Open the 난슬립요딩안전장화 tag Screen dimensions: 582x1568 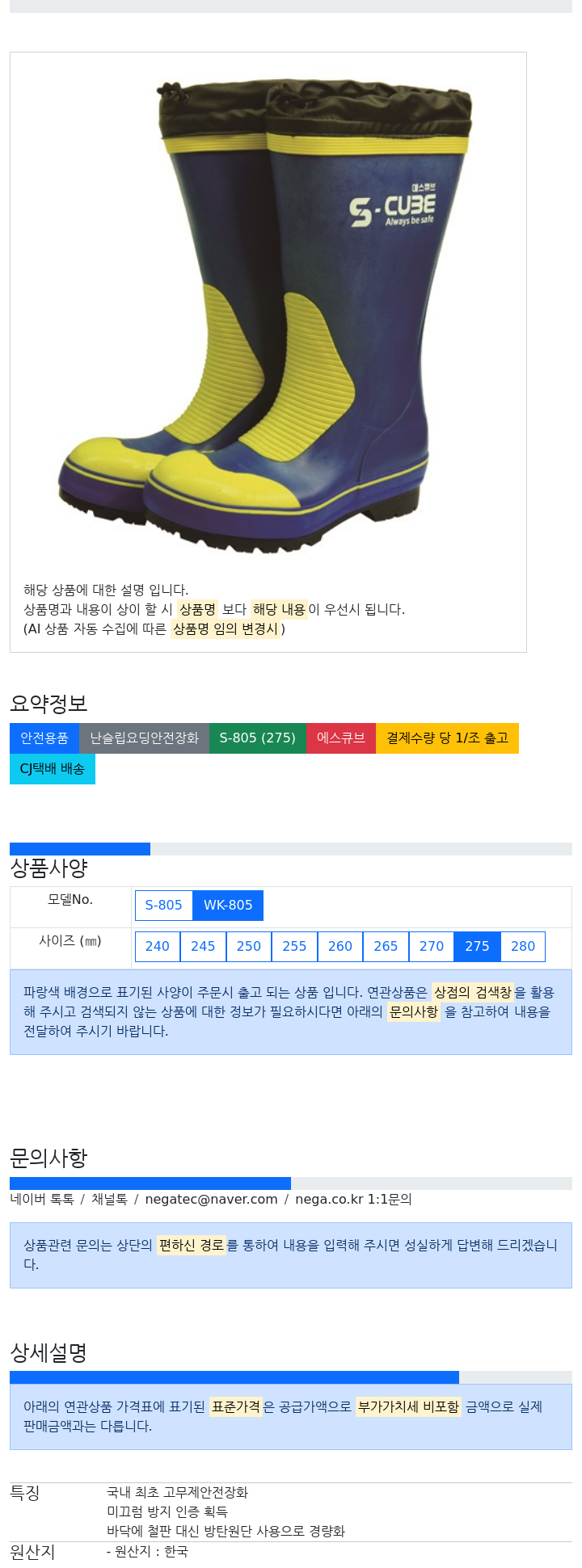144,738
